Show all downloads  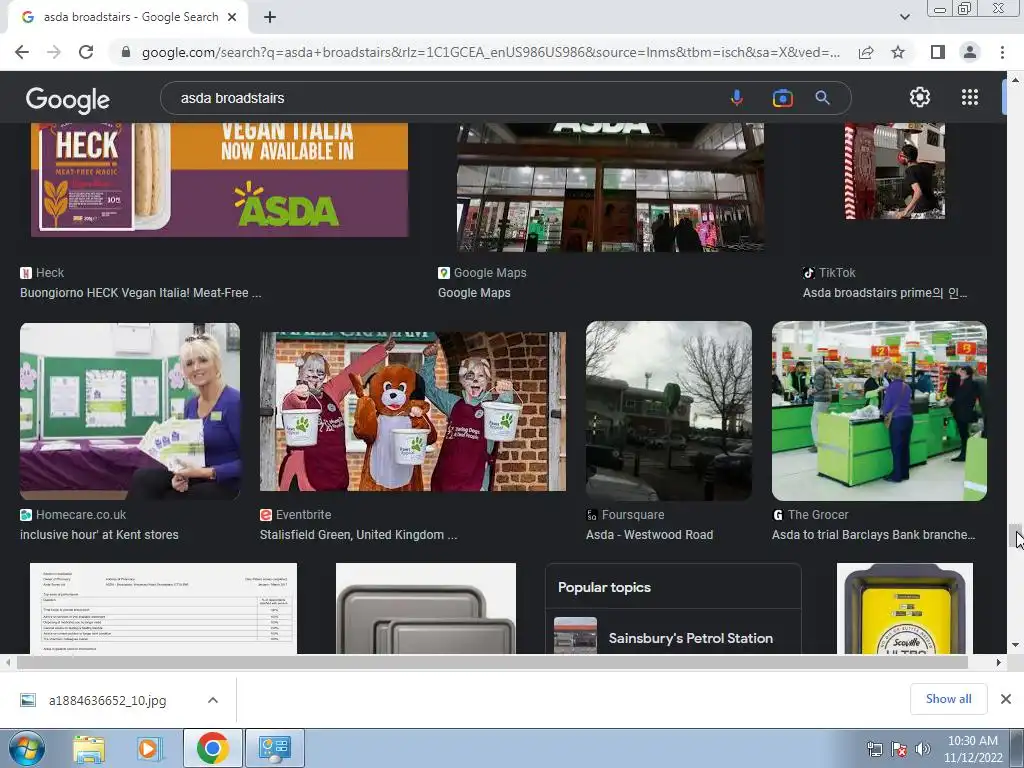(948, 699)
